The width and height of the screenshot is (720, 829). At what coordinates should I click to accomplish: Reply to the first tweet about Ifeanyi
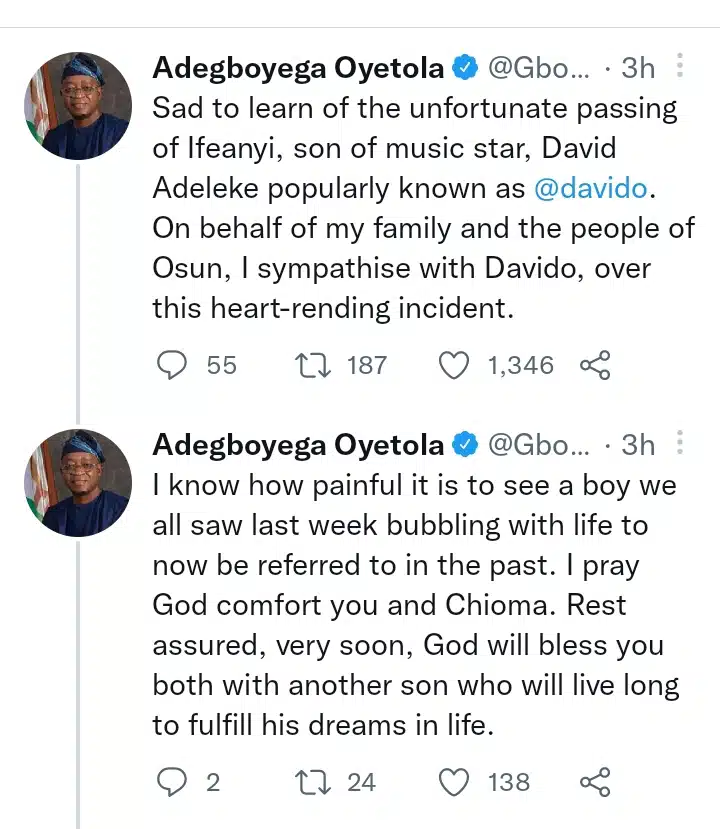click(x=173, y=366)
